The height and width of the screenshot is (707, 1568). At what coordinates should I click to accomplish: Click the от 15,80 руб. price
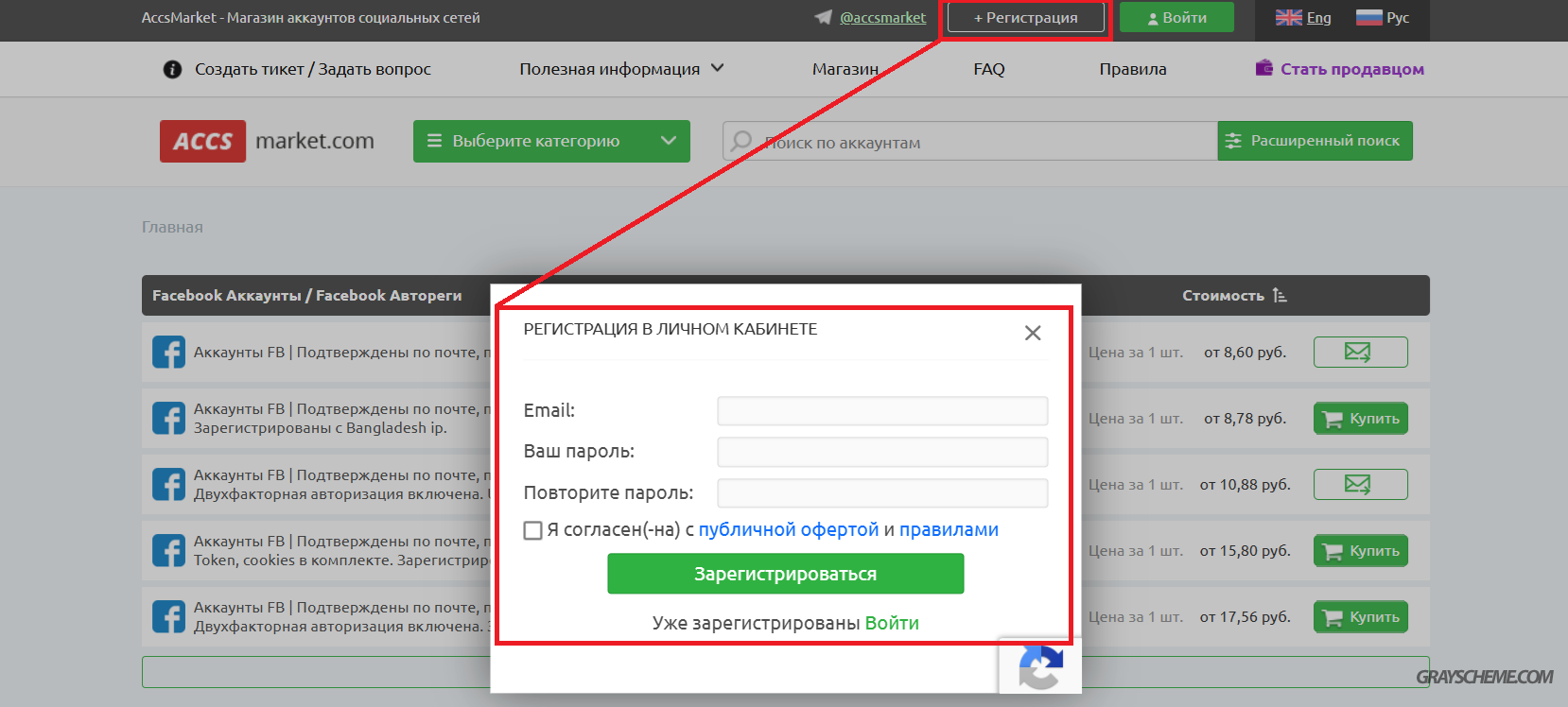1245,551
